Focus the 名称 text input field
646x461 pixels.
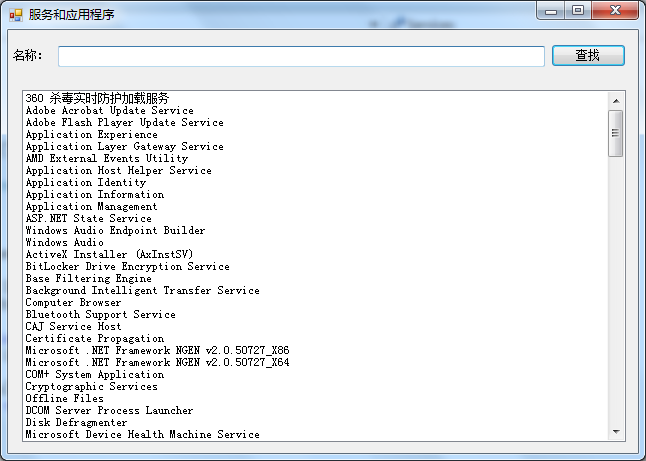click(300, 56)
